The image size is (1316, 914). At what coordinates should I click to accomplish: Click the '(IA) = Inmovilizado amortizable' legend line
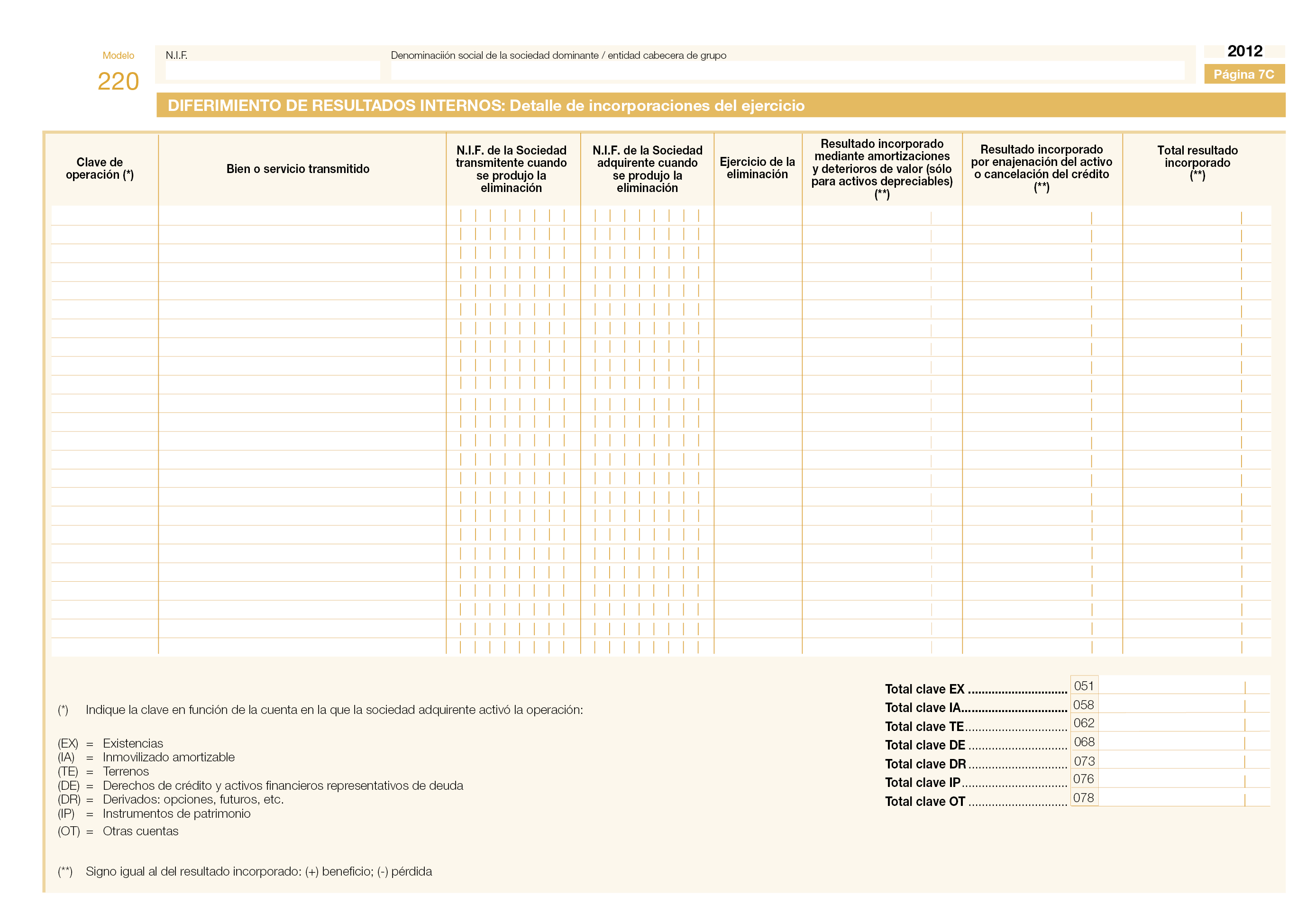pos(146,757)
